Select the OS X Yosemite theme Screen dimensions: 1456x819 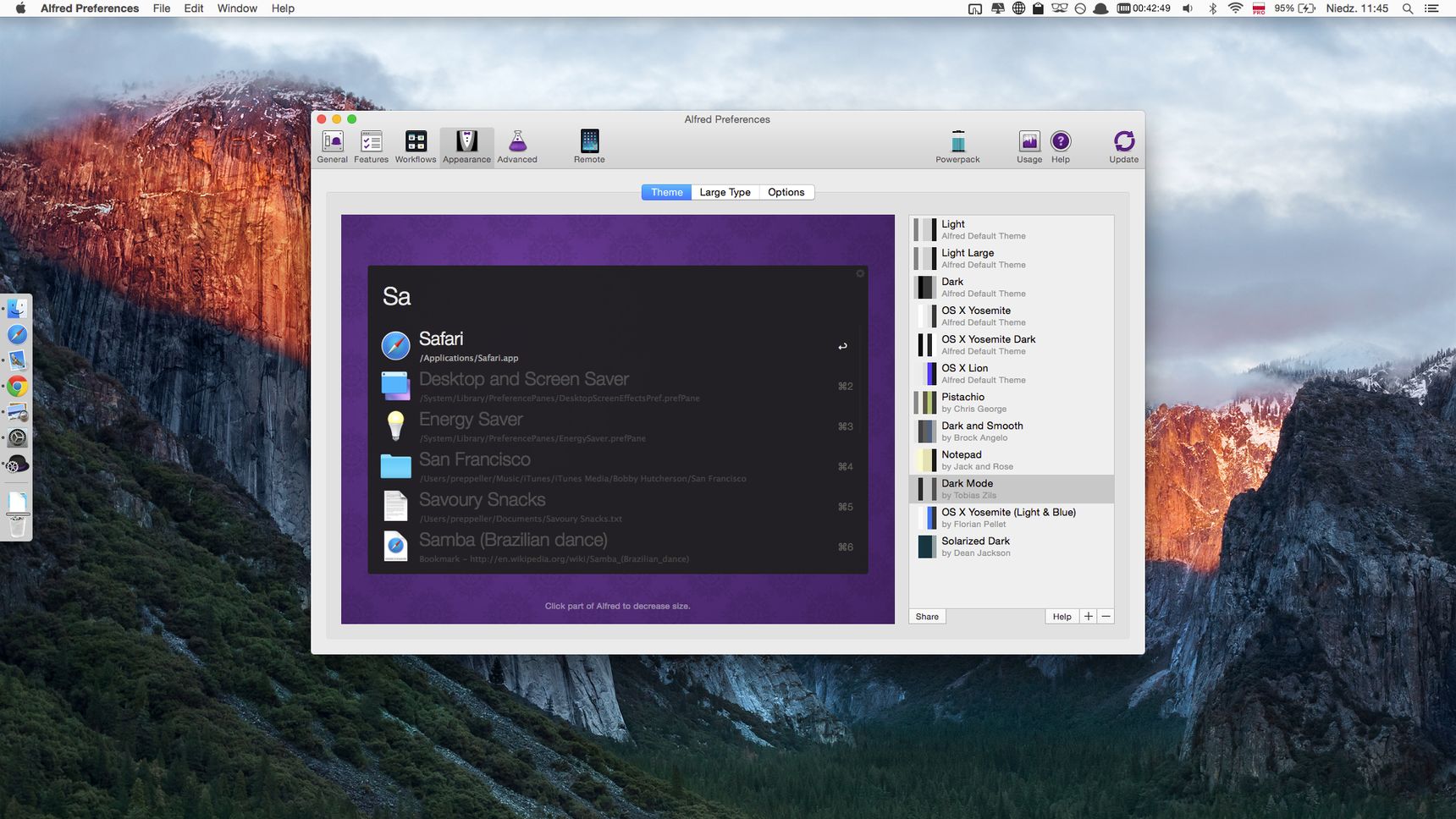click(x=1012, y=316)
